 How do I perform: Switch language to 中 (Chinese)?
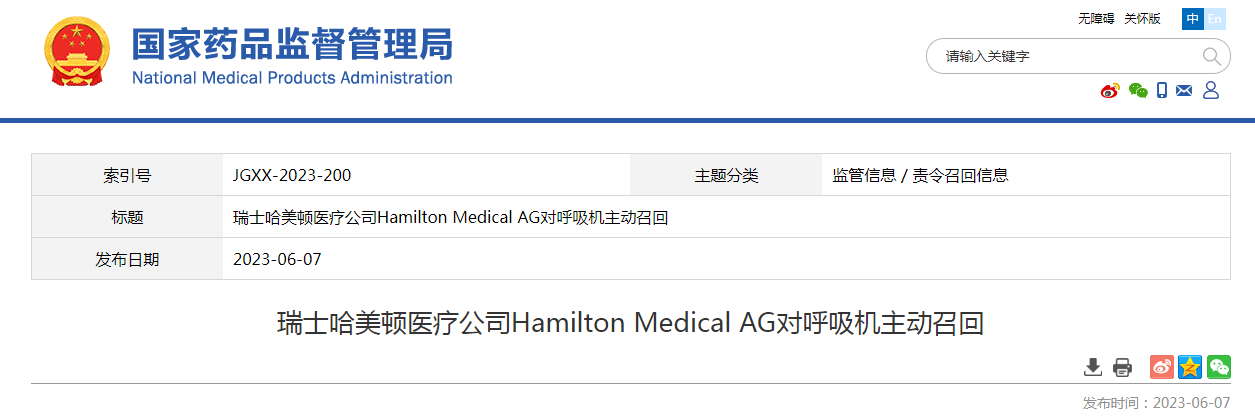pyautogui.click(x=1193, y=19)
